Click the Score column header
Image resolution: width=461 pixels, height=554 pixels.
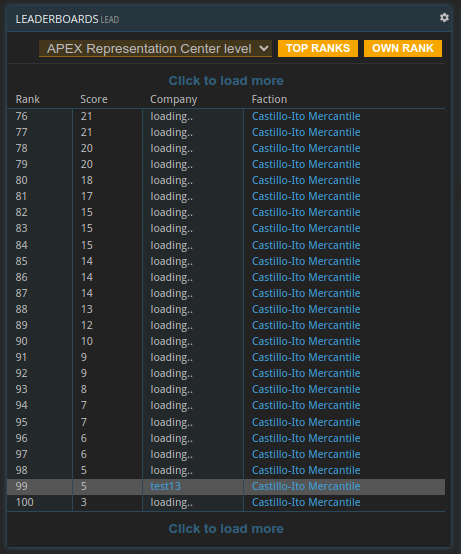point(94,99)
